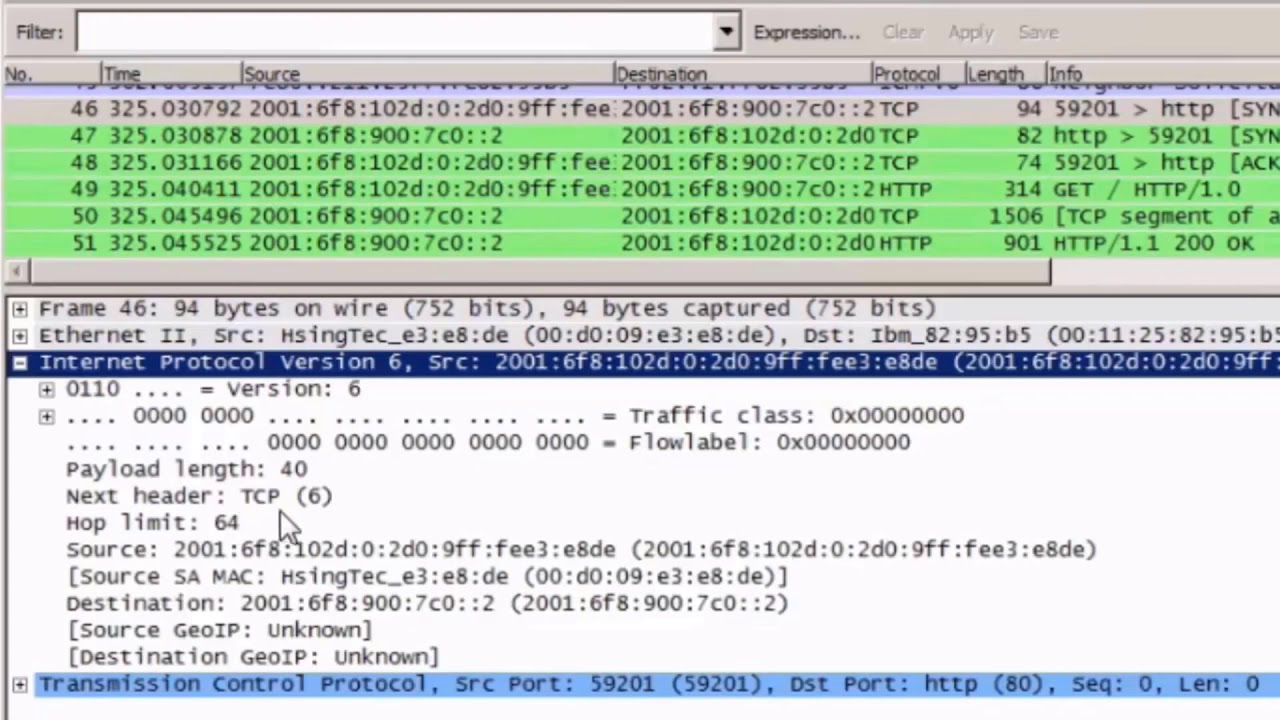Sort by the Info column header
1280x720 pixels.
(1162, 74)
